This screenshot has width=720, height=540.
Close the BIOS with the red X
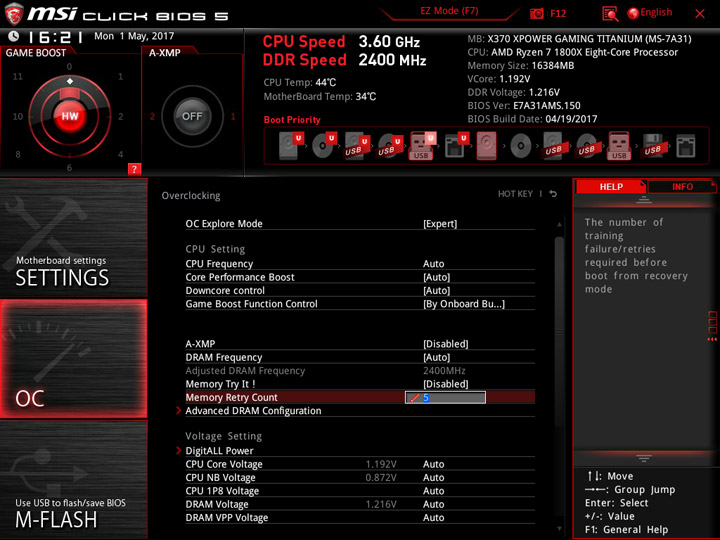pyautogui.click(x=700, y=14)
